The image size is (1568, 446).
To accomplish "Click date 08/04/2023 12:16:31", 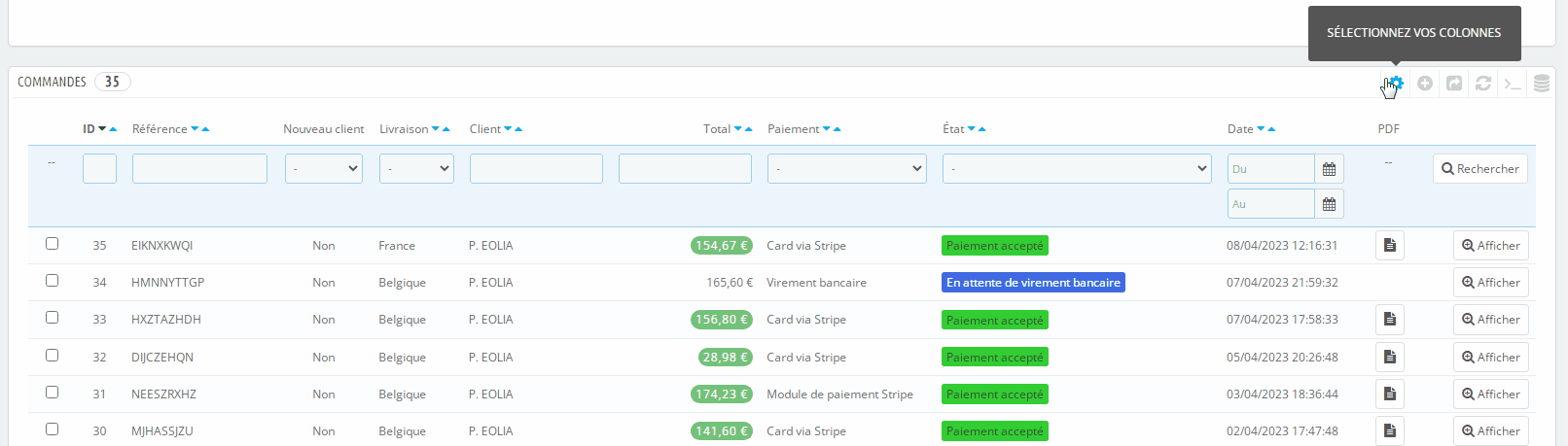I will 1282,246.
